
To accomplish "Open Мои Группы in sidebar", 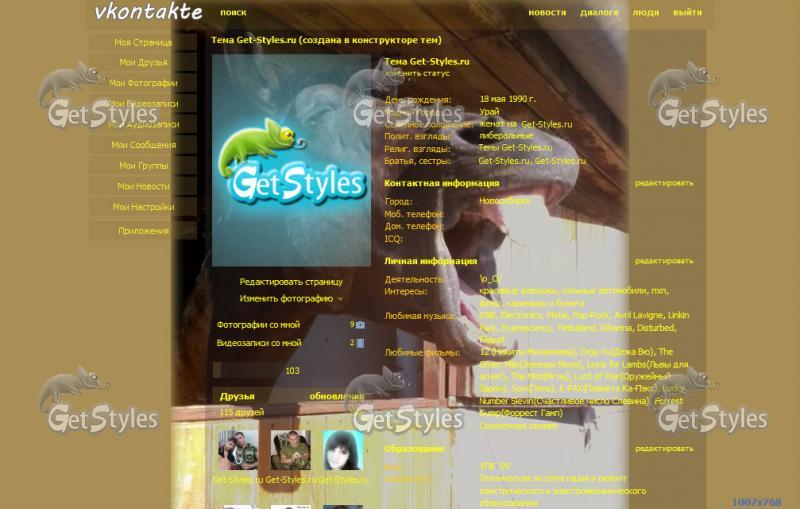I will (143, 165).
